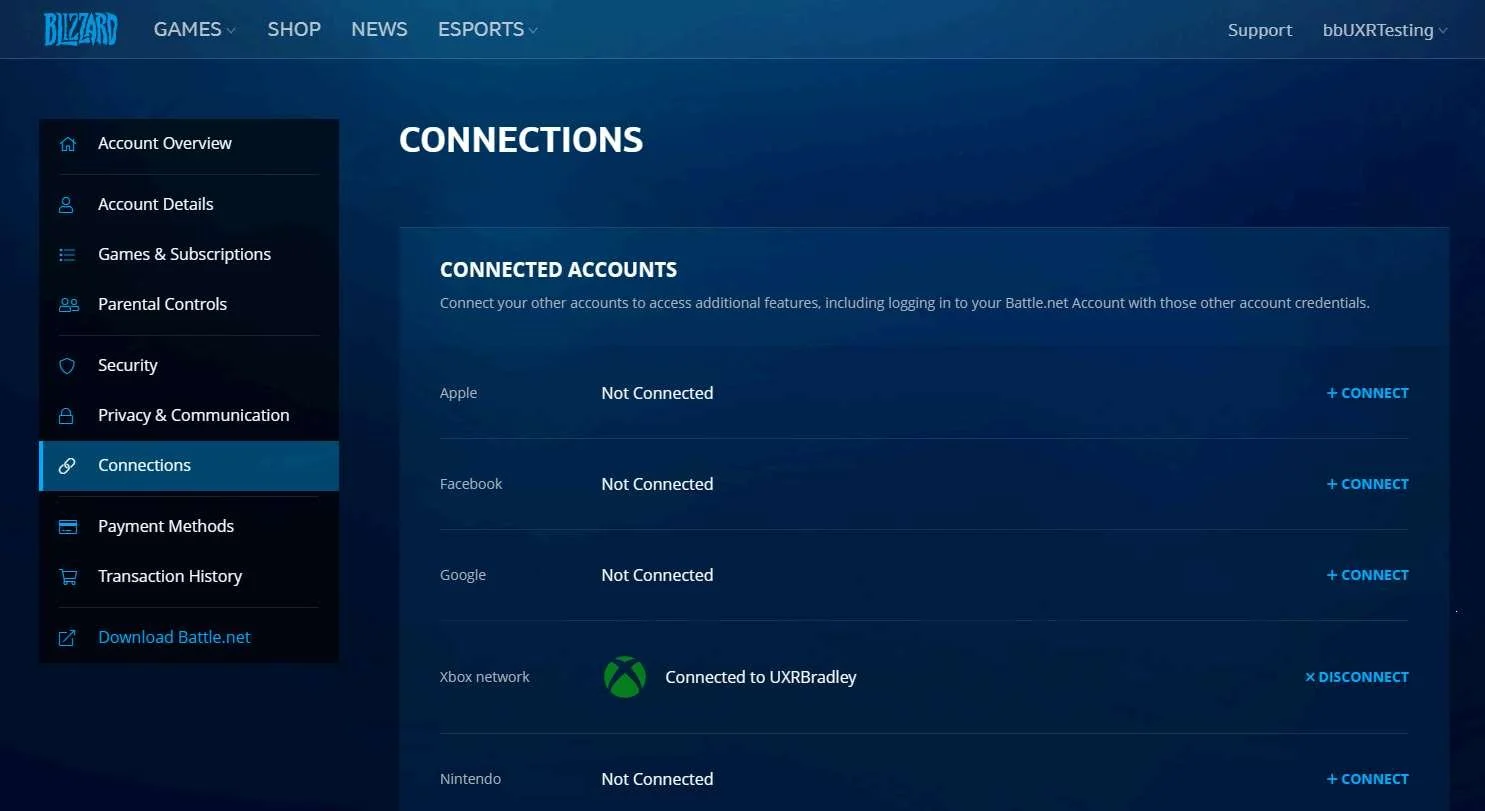
Task: Click the 'CONNECTED ACCOUNTS' heading
Action: [558, 270]
